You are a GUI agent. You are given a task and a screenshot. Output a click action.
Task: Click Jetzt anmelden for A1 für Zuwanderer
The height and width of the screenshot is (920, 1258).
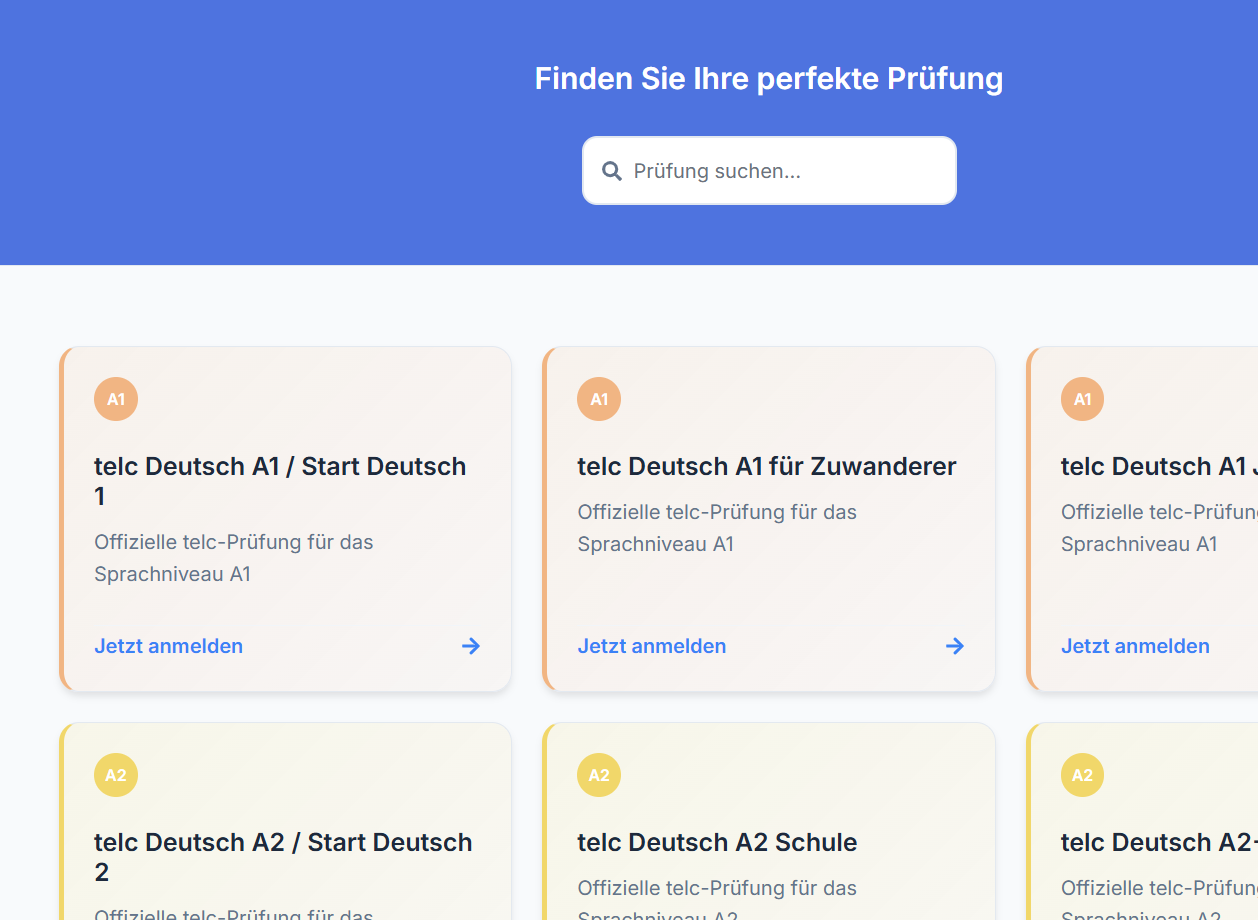pos(652,646)
